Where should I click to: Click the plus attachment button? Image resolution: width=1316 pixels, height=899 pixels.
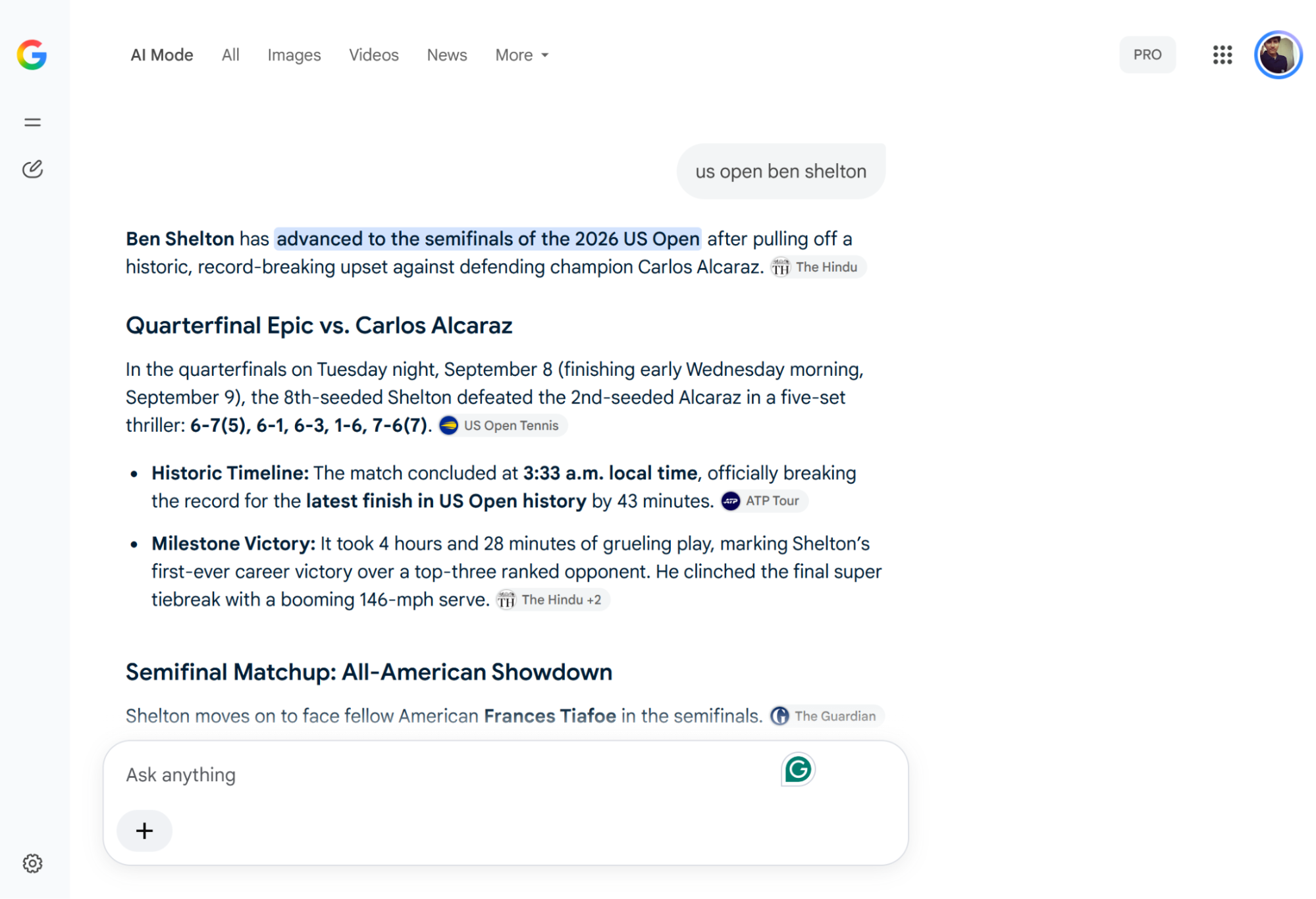tap(144, 831)
